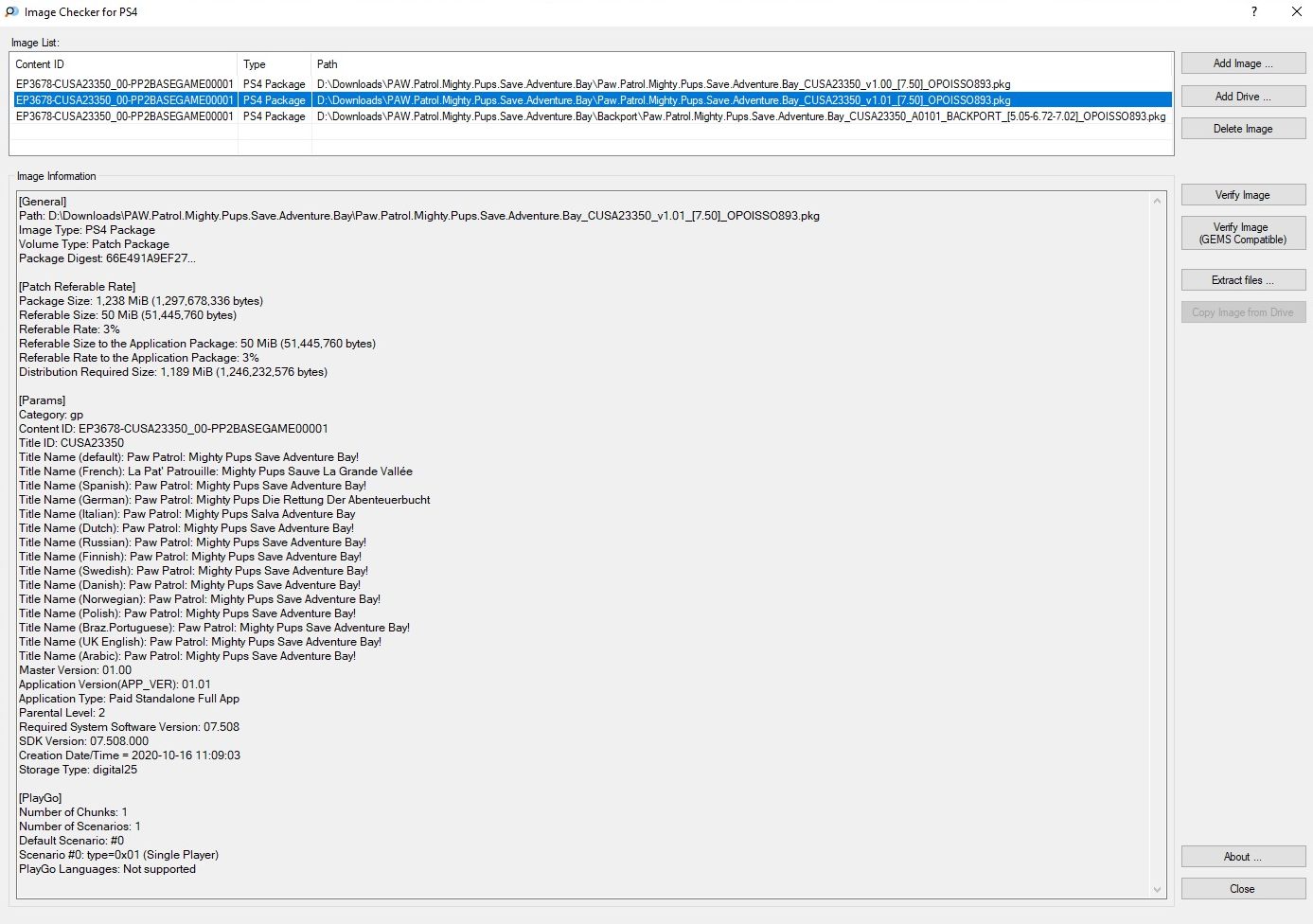
Task: Click the Category: gp line
Action: pyautogui.click(x=51, y=415)
